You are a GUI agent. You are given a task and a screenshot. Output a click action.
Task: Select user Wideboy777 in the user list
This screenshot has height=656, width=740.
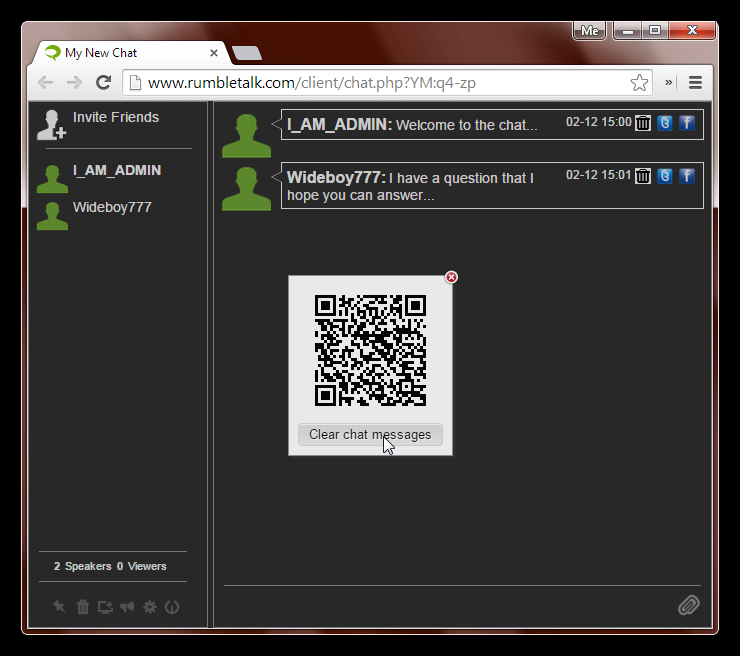tap(111, 208)
